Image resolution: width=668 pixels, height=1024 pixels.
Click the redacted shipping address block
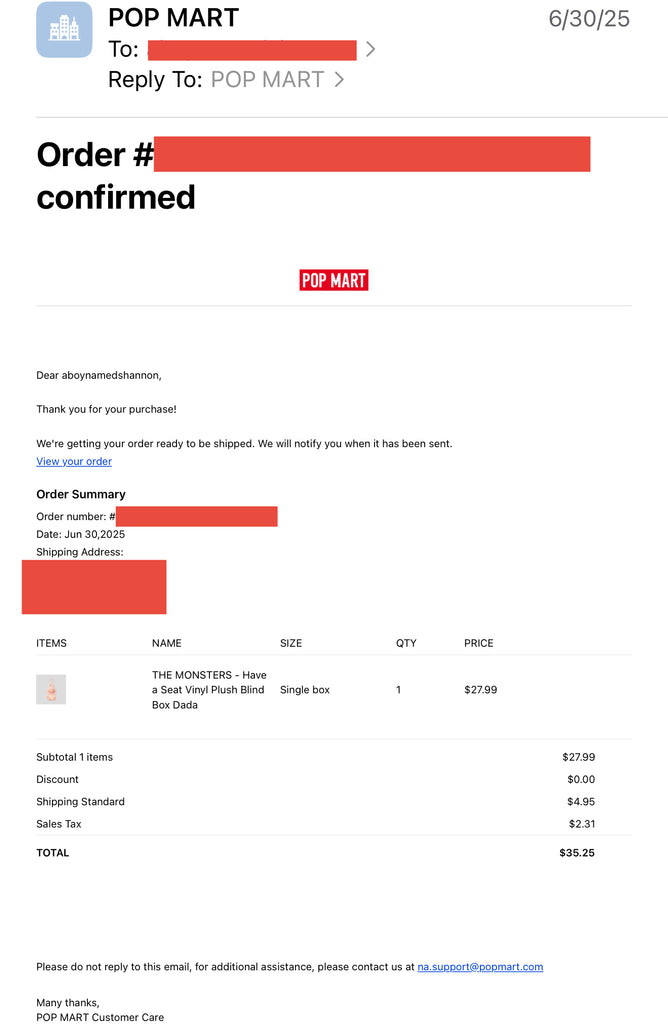(x=94, y=586)
